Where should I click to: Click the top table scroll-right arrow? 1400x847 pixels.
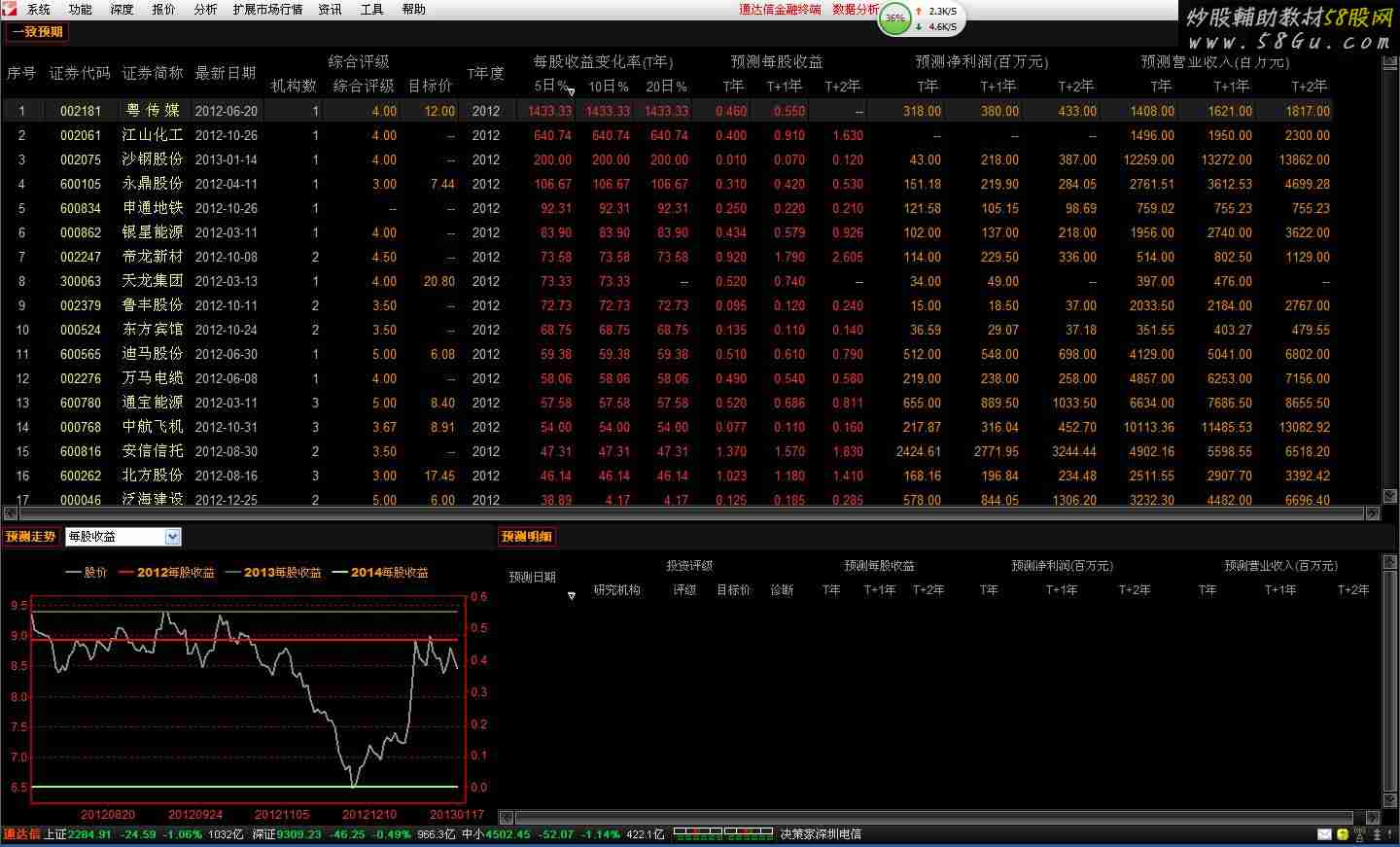coord(1373,513)
